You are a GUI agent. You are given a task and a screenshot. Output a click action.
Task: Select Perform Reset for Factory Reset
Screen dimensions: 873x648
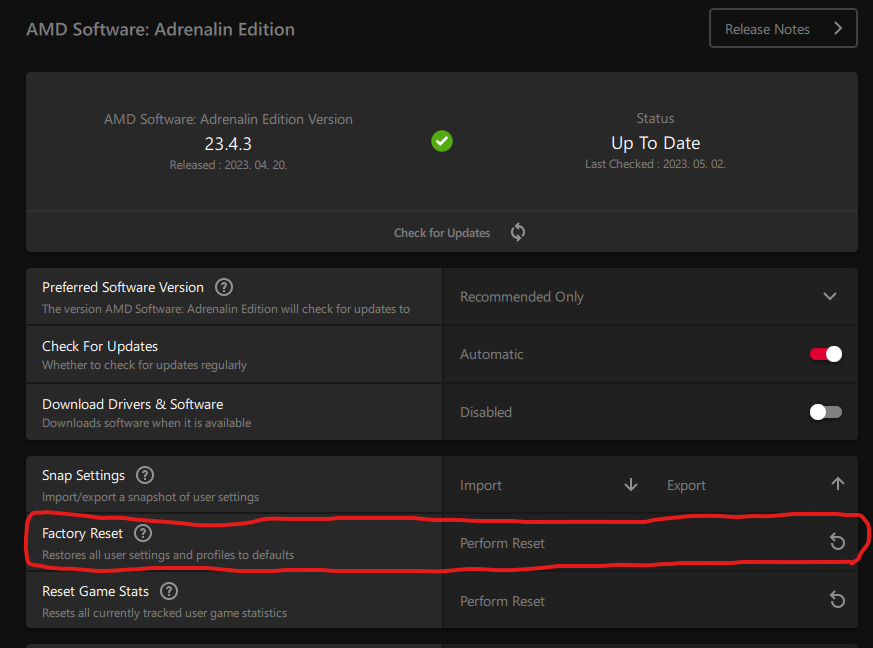(502, 543)
